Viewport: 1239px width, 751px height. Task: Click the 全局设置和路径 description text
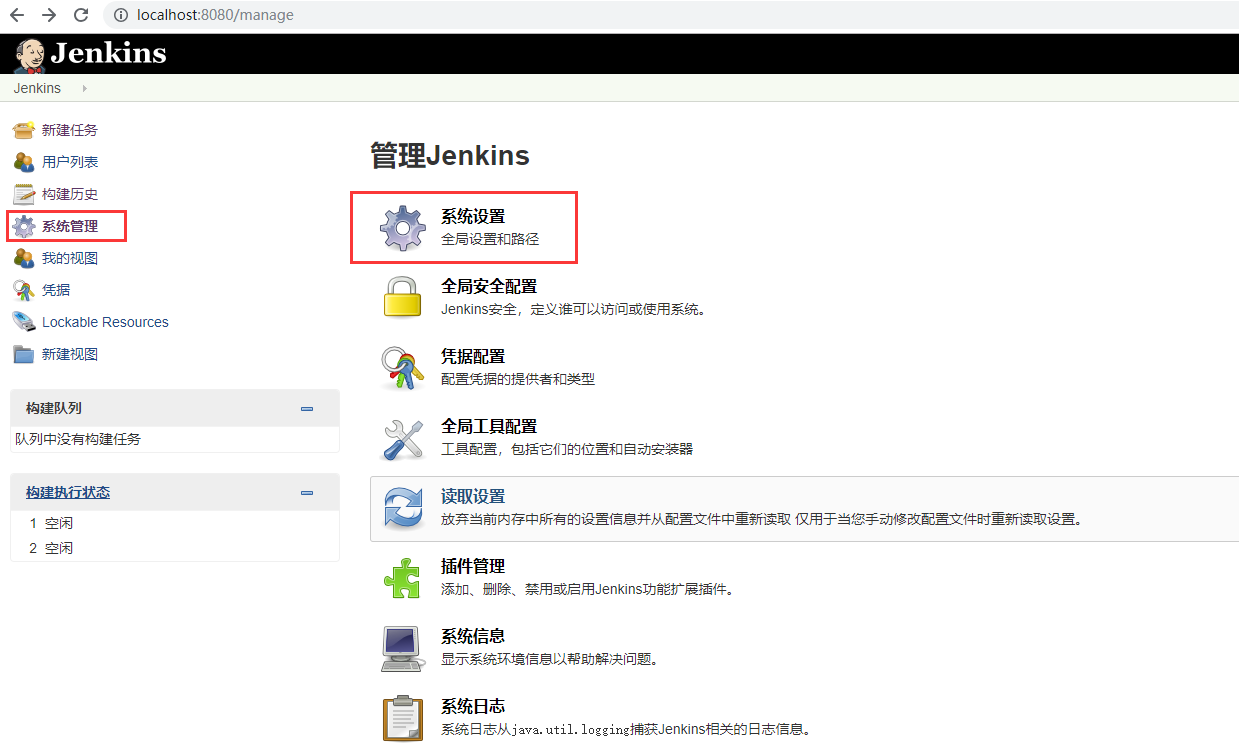pyautogui.click(x=490, y=240)
